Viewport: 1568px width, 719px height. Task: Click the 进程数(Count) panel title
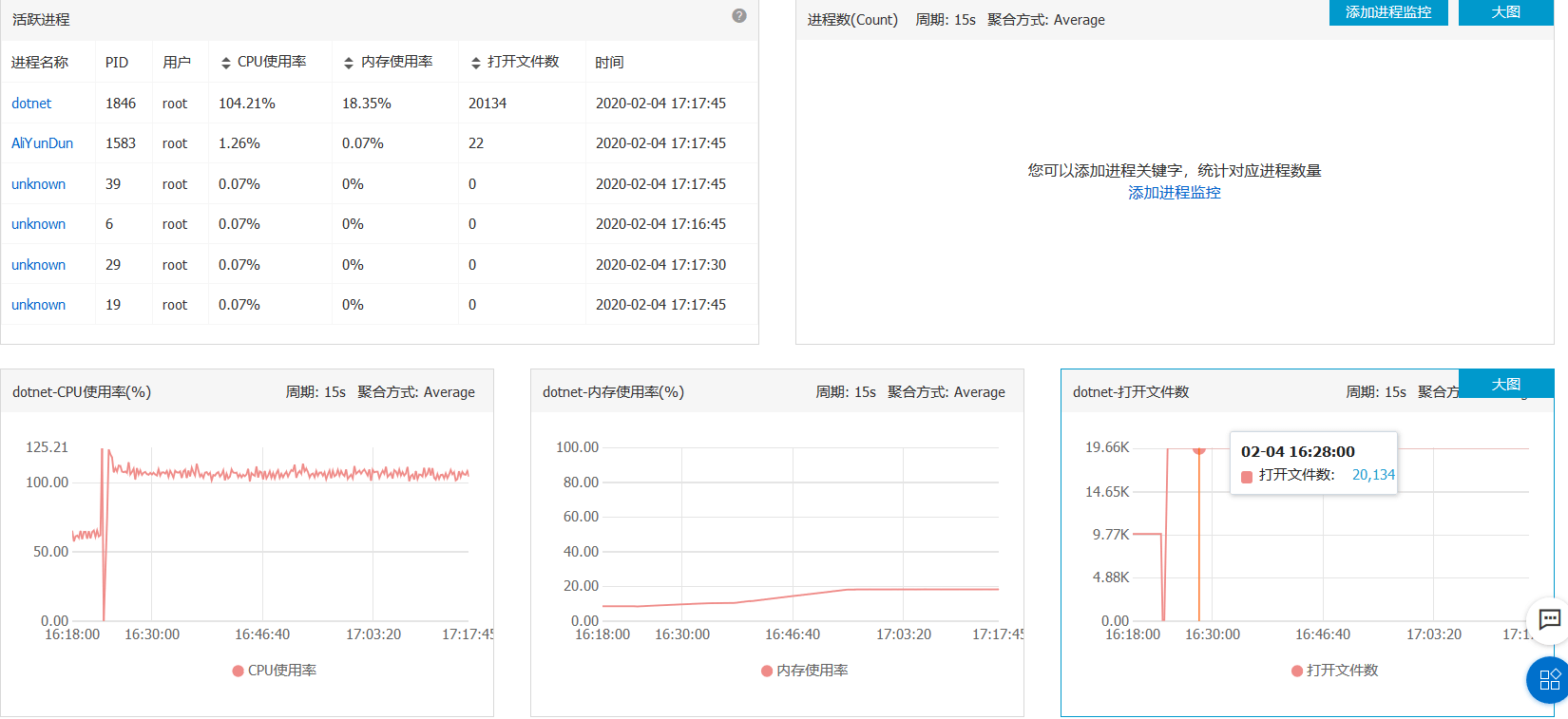852,20
